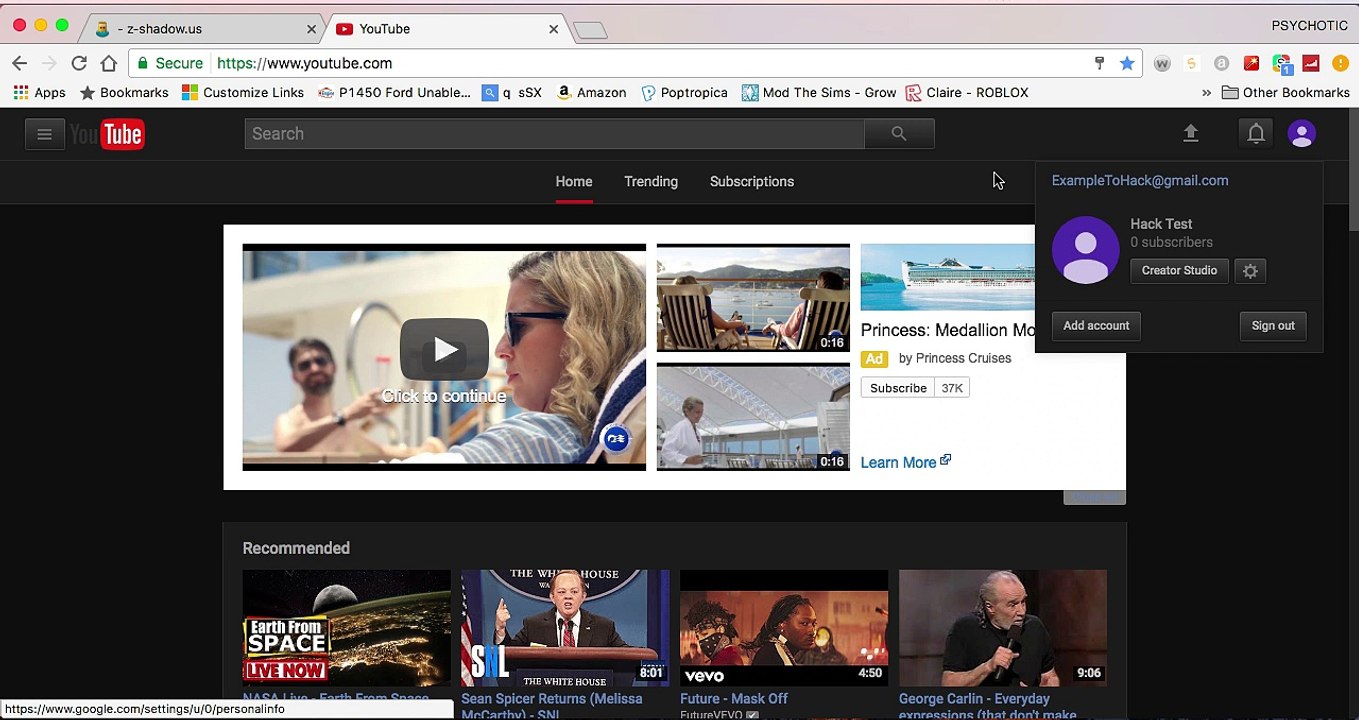Play the Princess Cruises ad video
Image resolution: width=1359 pixels, height=720 pixels.
[x=444, y=350]
